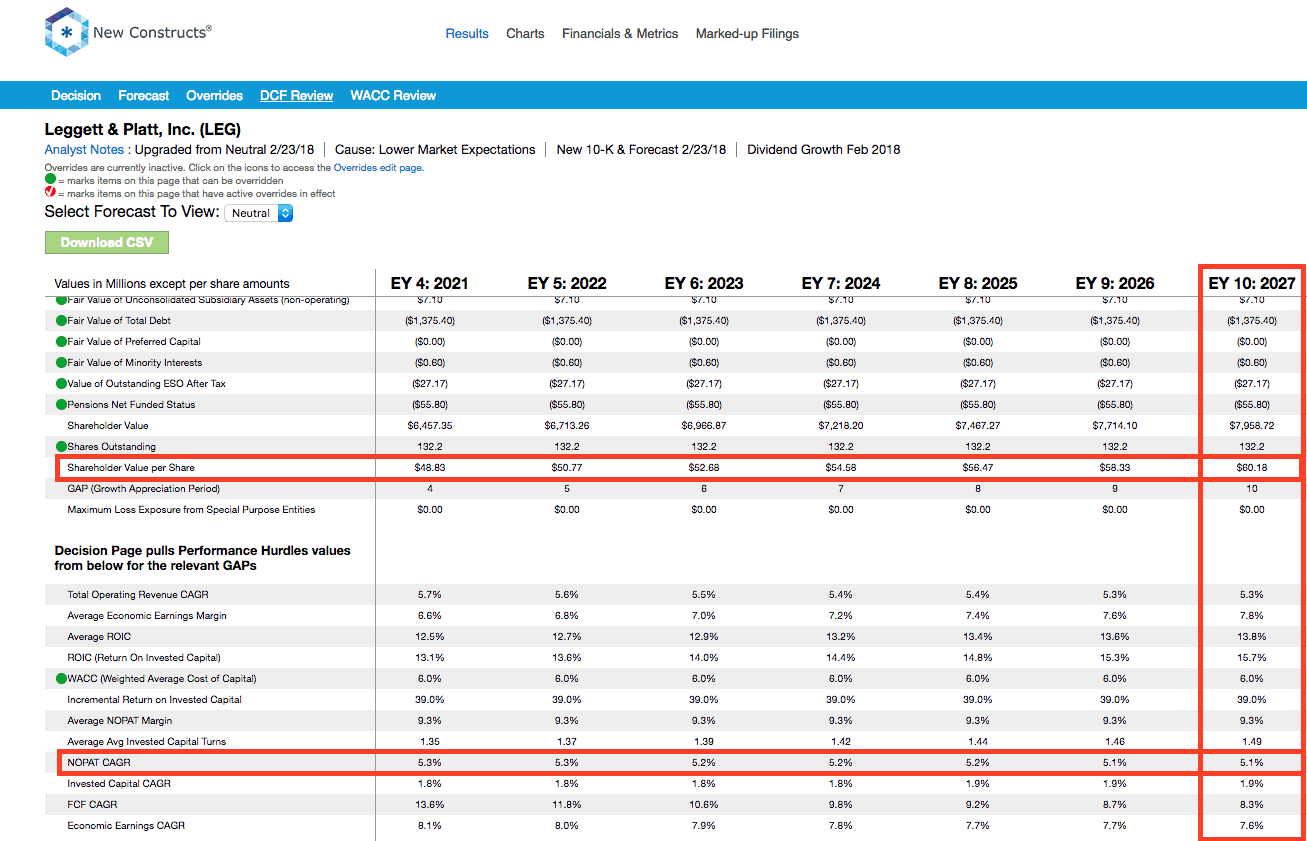The height and width of the screenshot is (841, 1307).
Task: Click override dot for WACC row
Action: (61, 679)
